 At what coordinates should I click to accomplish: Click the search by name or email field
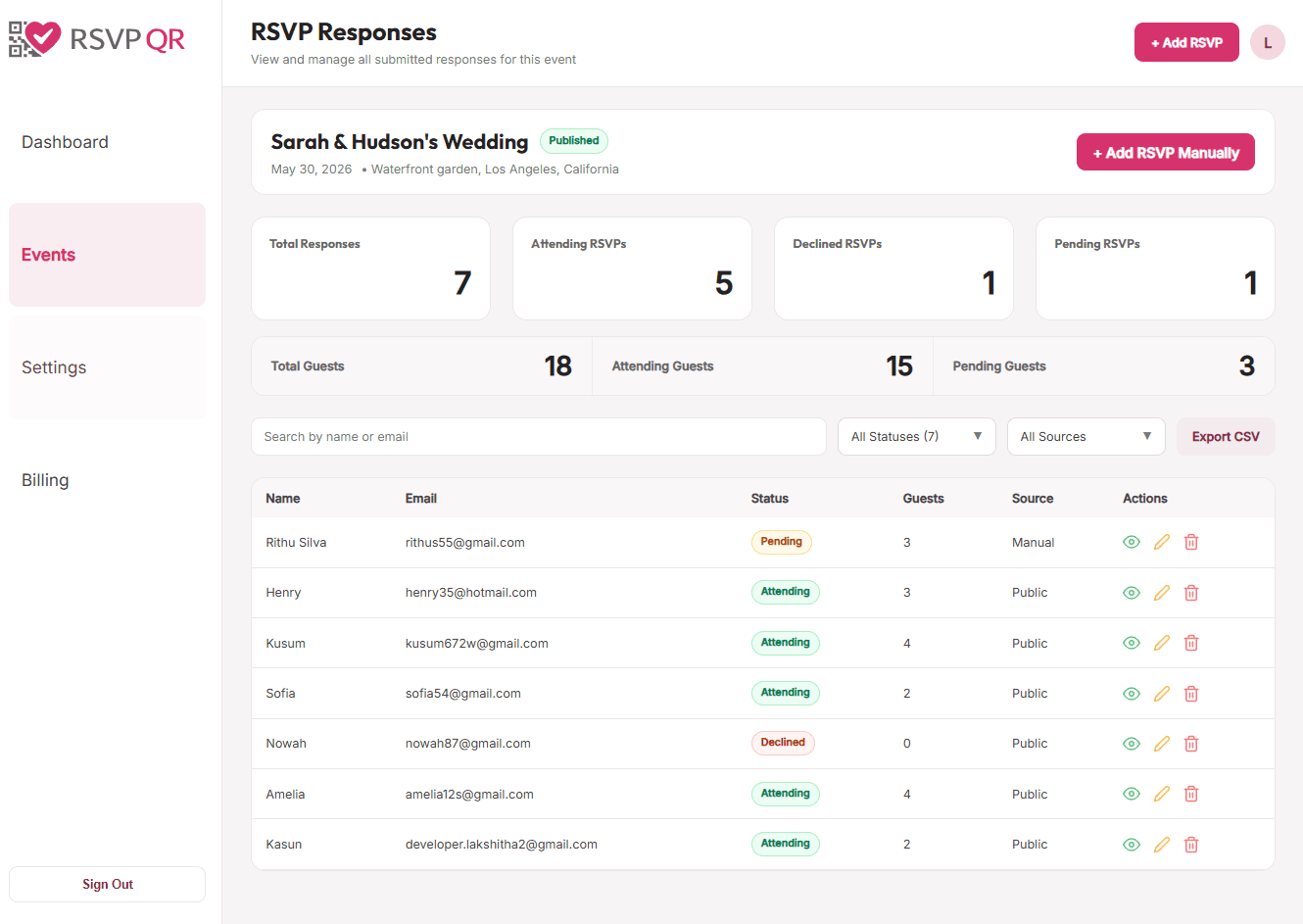(x=539, y=436)
